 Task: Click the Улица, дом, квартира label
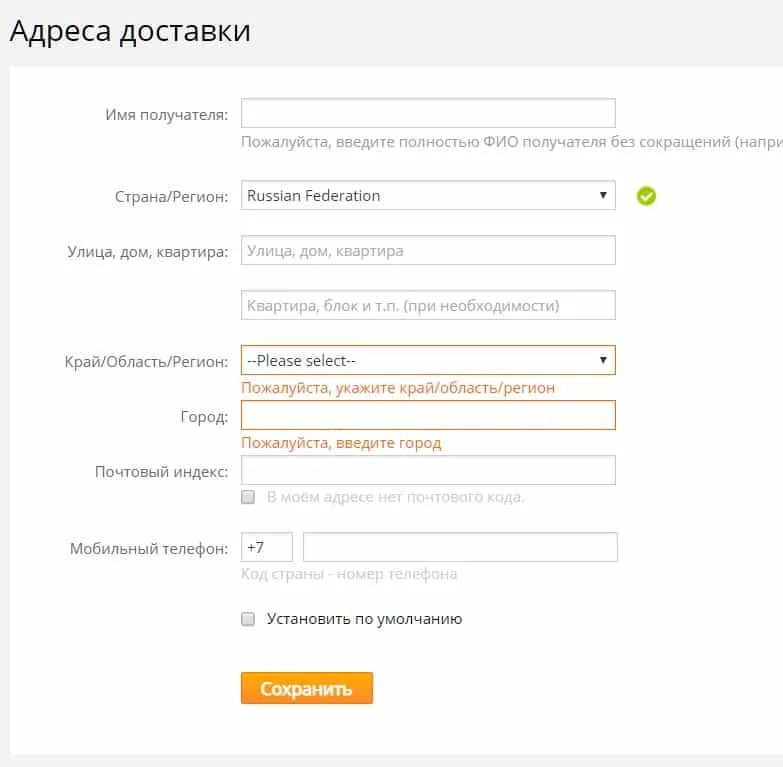[148, 252]
